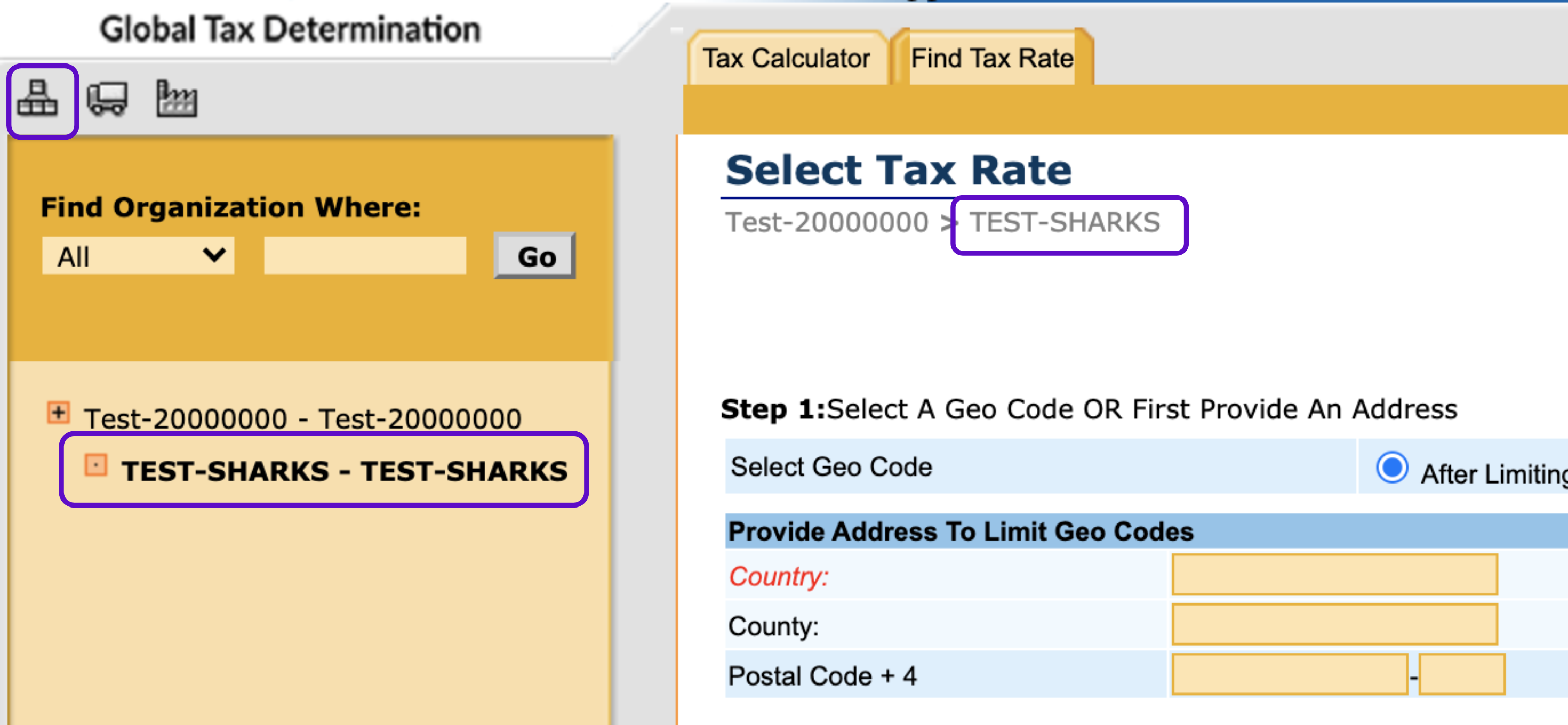Switch to the Tax Calculator tab
1568x725 pixels.
786,59
